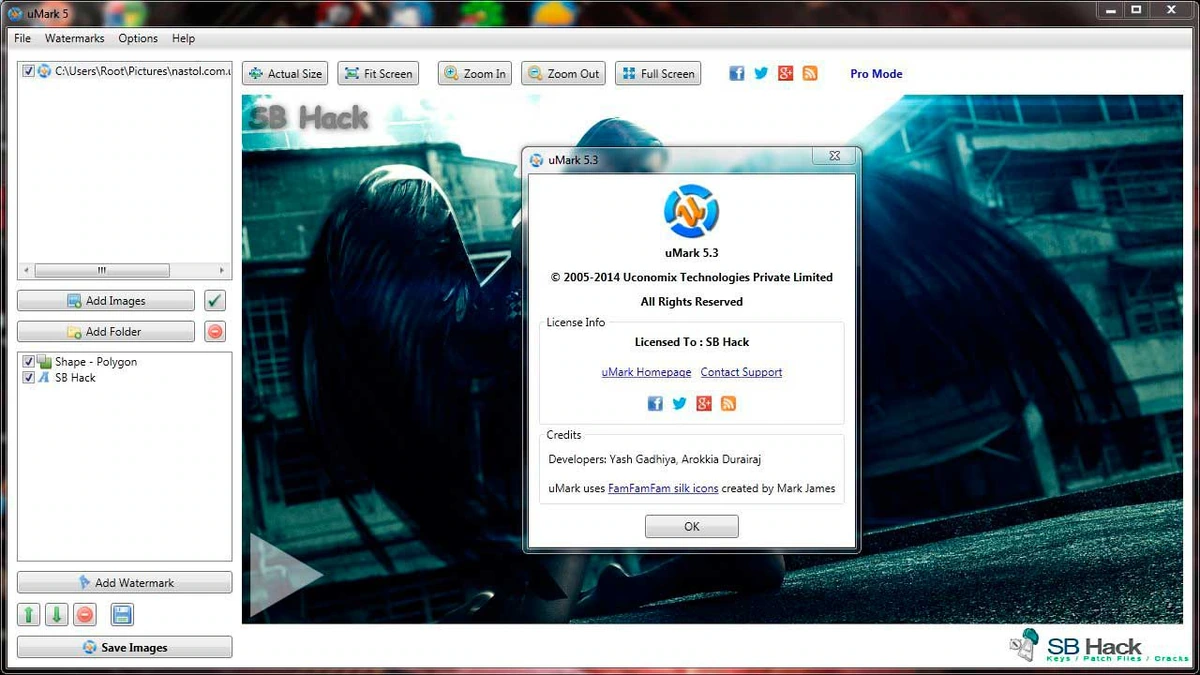Click the uMark 5.3 dialog title icon

[x=537, y=159]
